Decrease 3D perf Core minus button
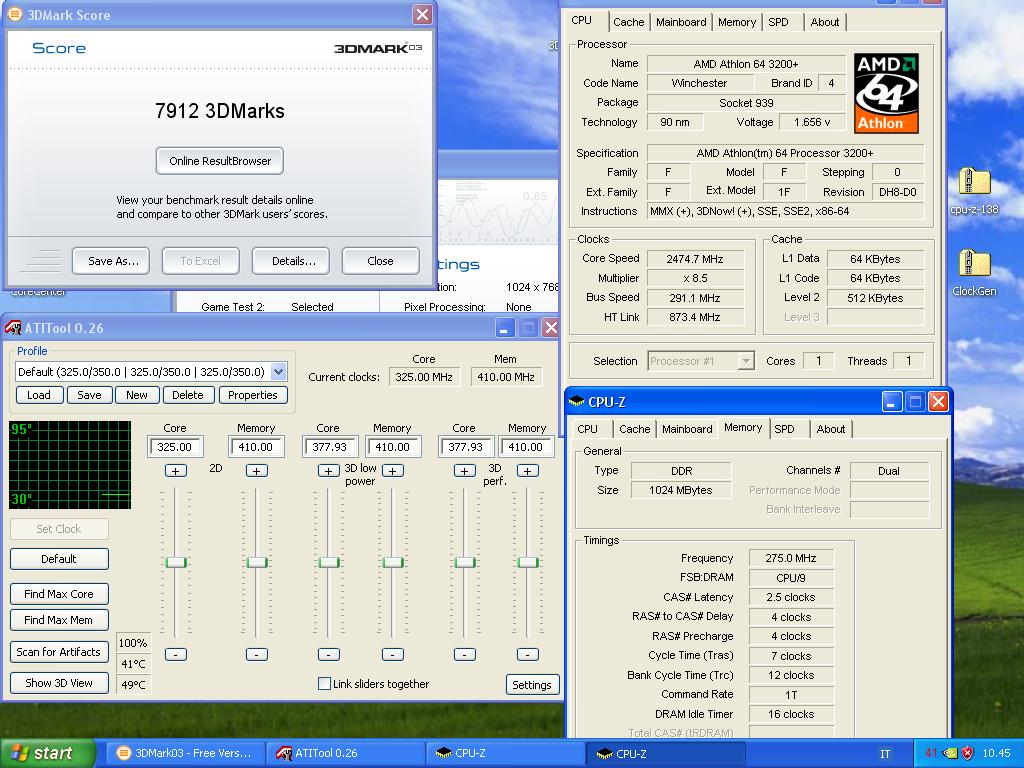Image resolution: width=1024 pixels, height=768 pixels. 464,654
